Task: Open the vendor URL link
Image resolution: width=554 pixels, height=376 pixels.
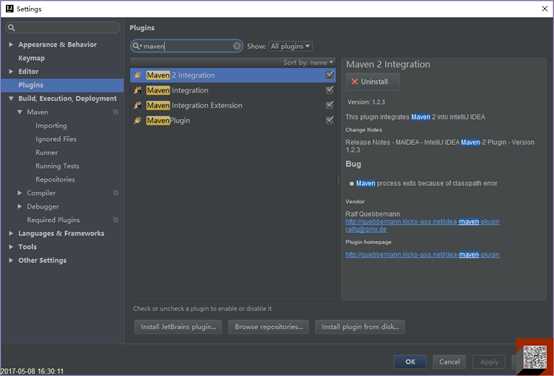Action: point(422,222)
